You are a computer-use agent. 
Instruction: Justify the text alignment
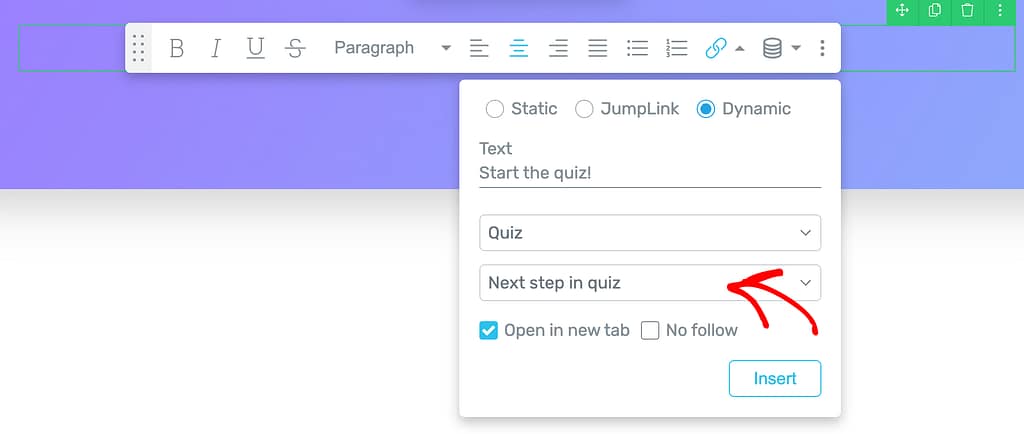pos(597,48)
